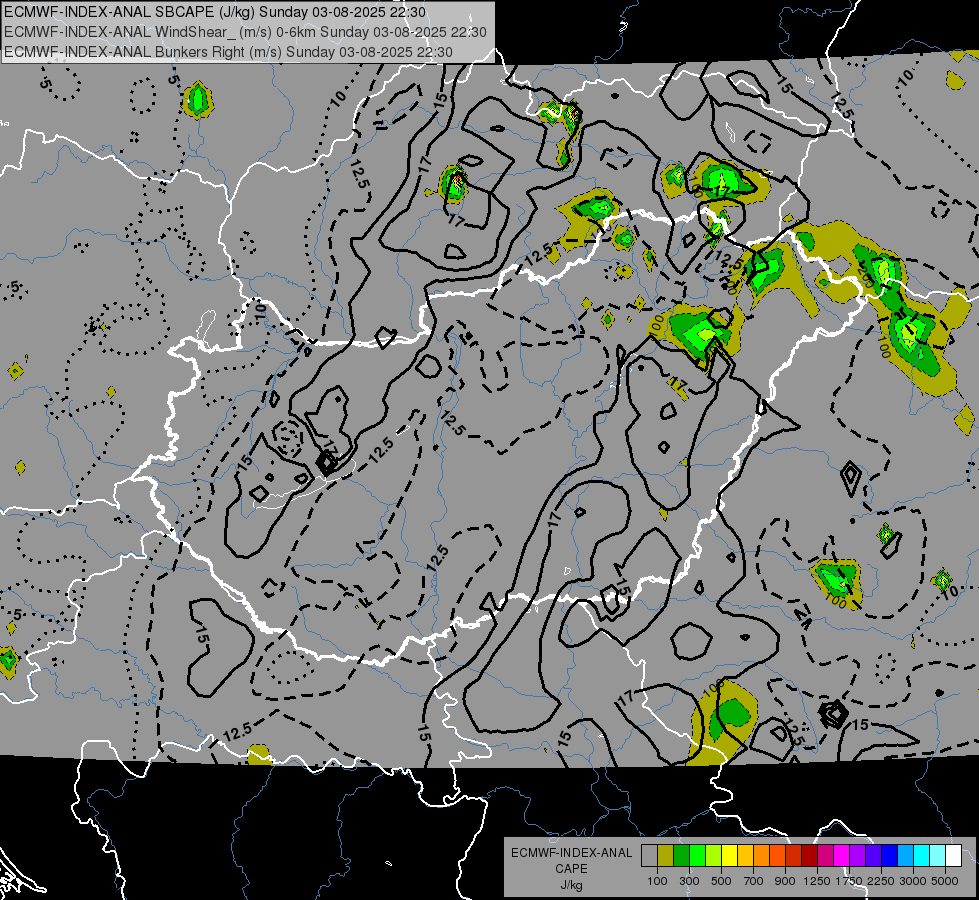Choose the pure blue legend swatch
This screenshot has height=900, width=979.
coord(890,856)
